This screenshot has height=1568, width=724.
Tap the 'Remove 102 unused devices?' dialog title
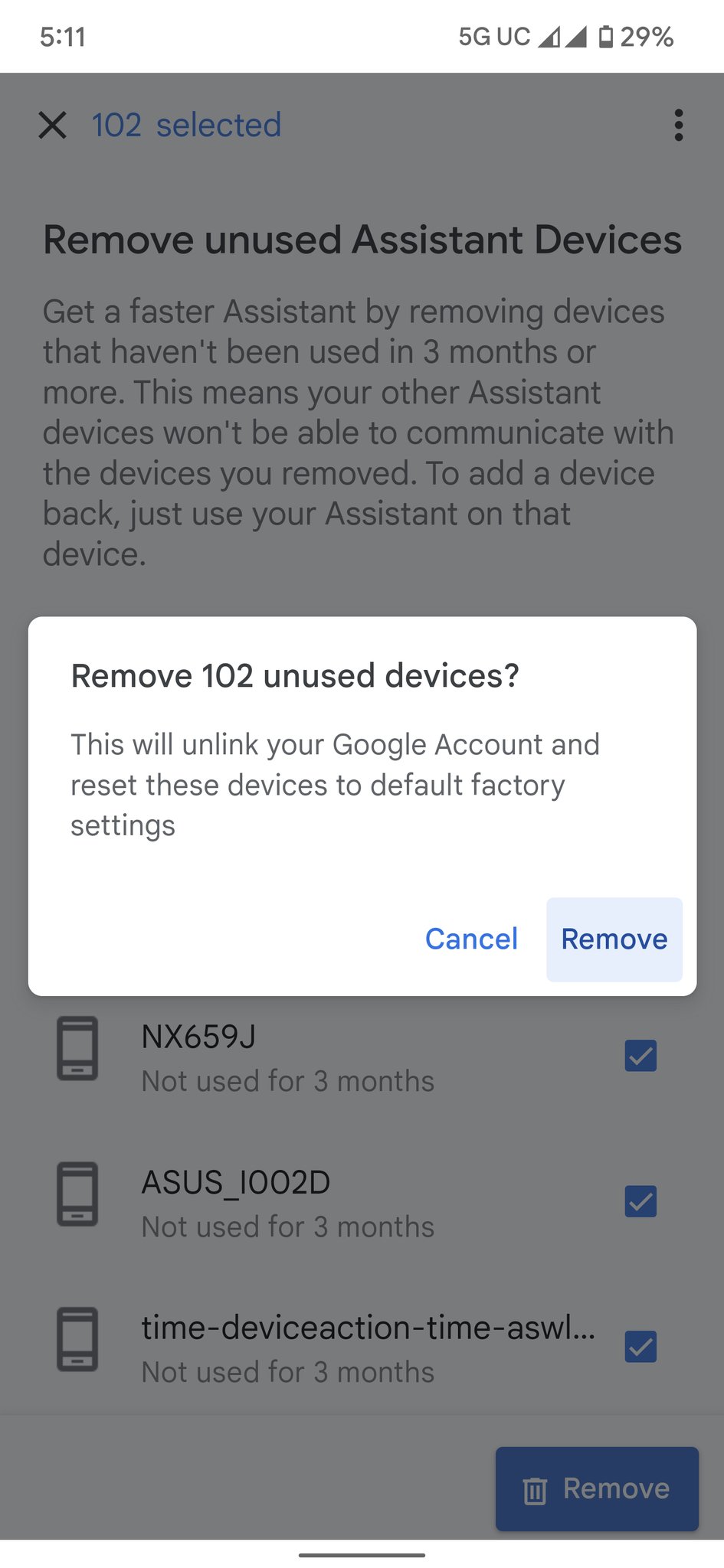point(295,675)
